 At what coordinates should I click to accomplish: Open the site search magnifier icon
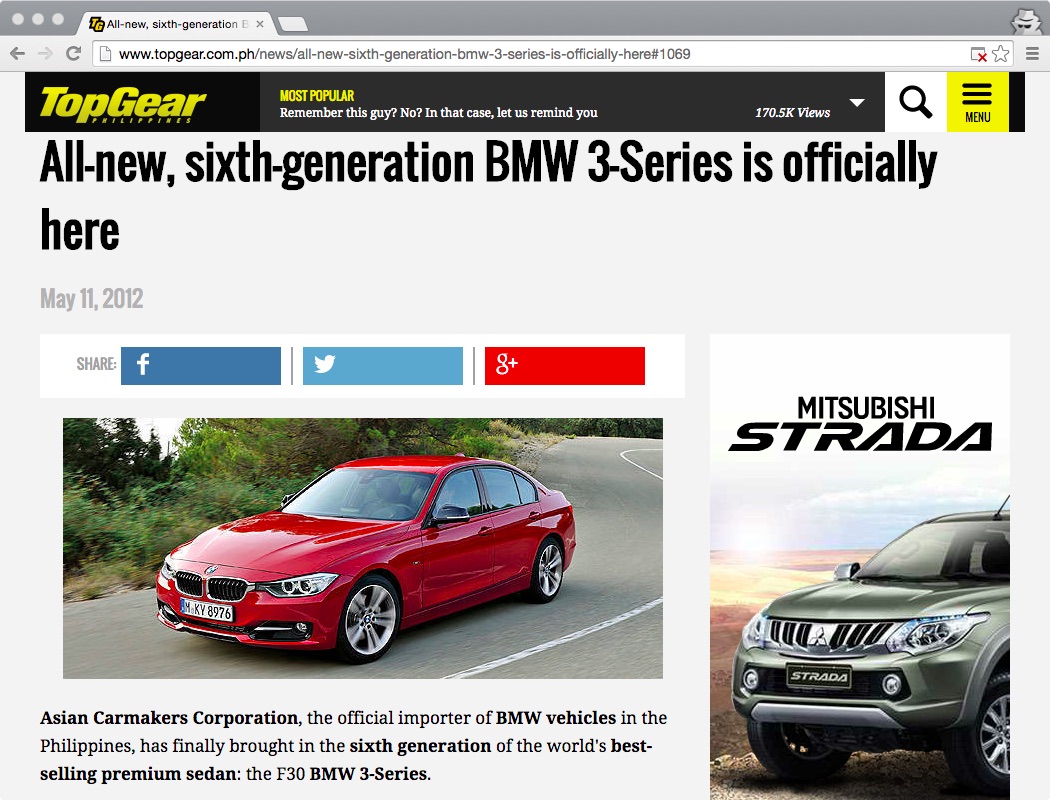click(915, 102)
